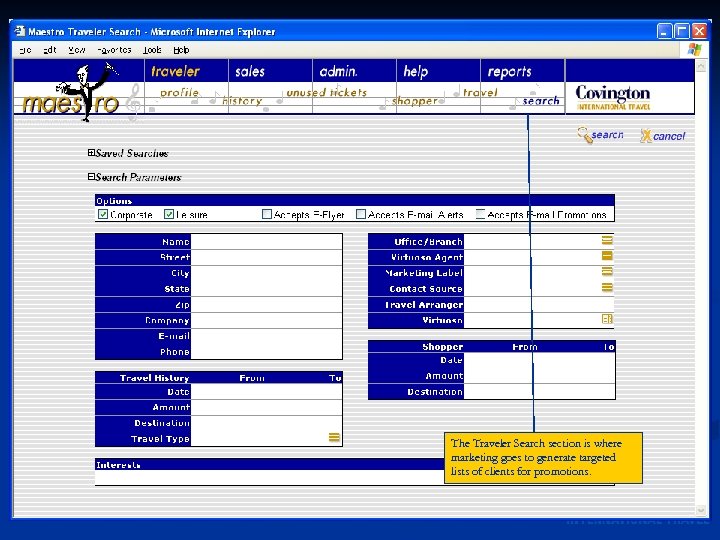The width and height of the screenshot is (720, 540).
Task: Select the reports navigation tab
Action: (509, 71)
